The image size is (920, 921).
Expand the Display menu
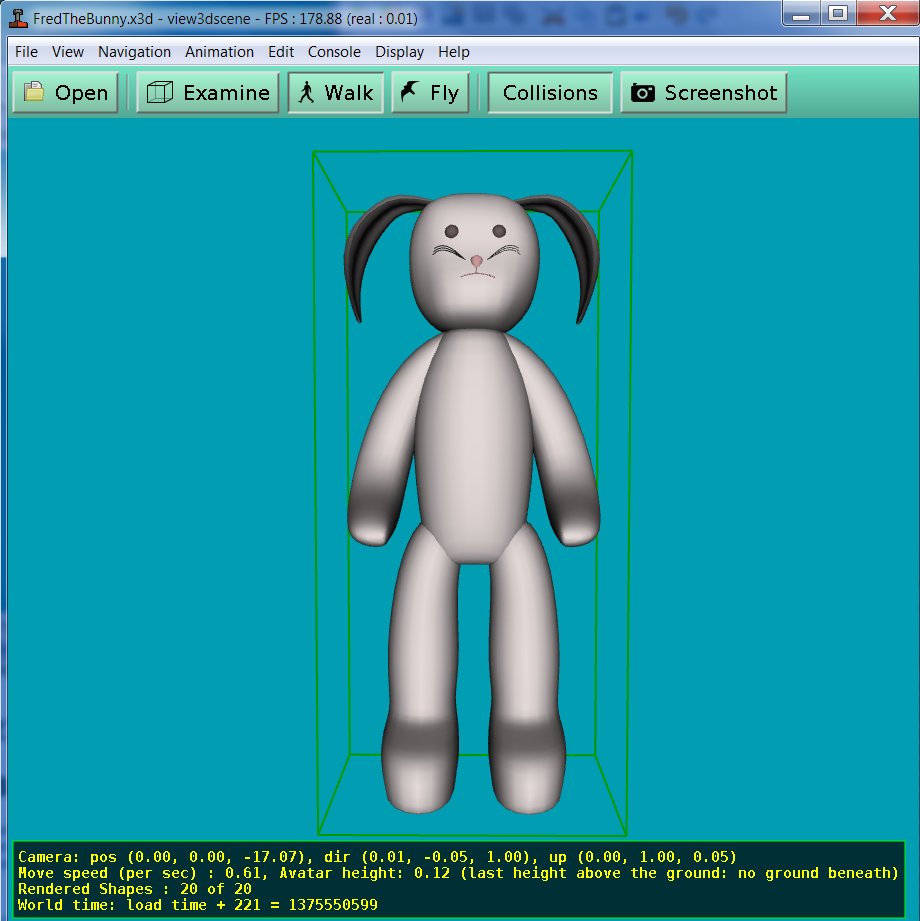399,52
